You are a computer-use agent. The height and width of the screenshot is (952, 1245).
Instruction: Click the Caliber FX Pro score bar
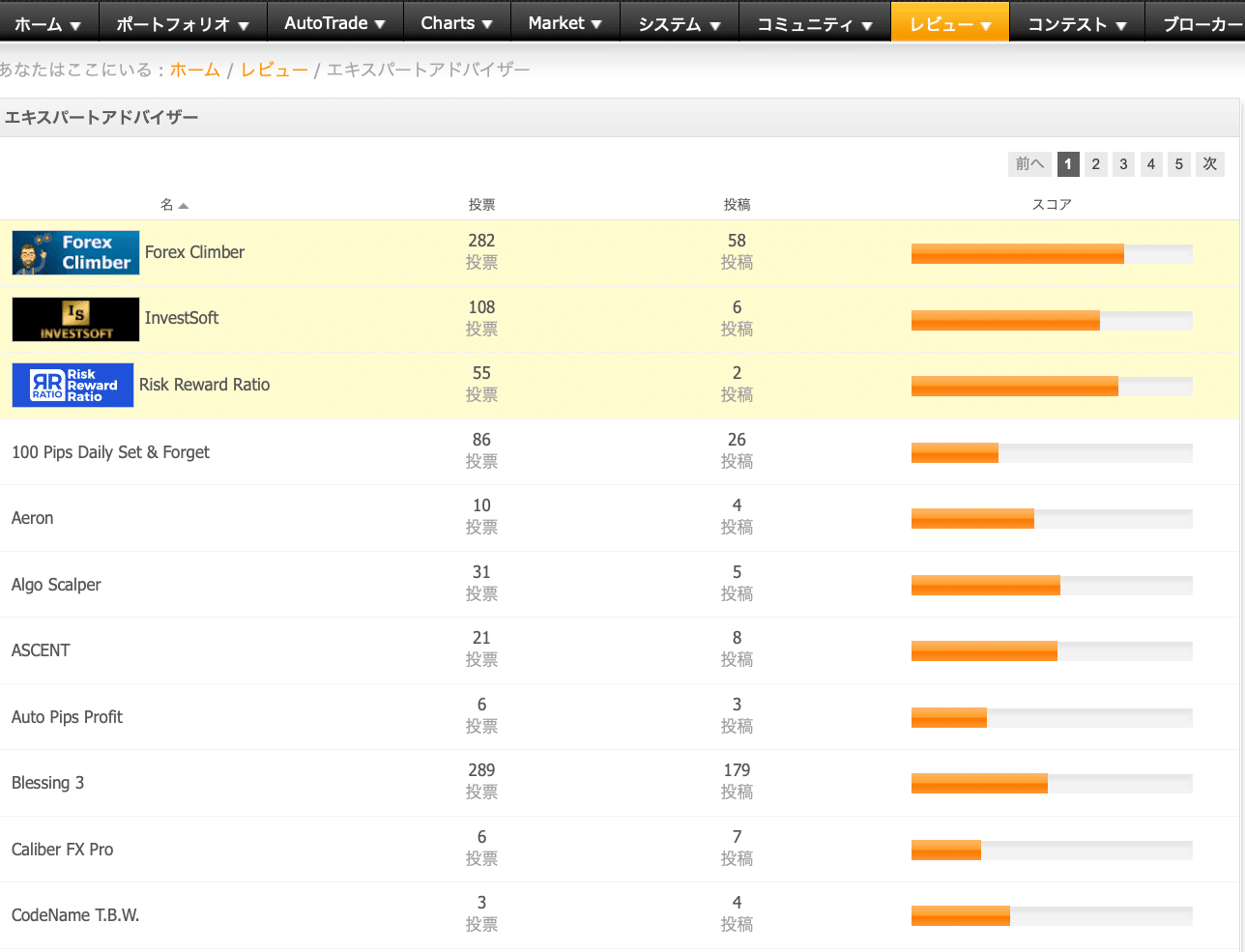click(x=1052, y=850)
